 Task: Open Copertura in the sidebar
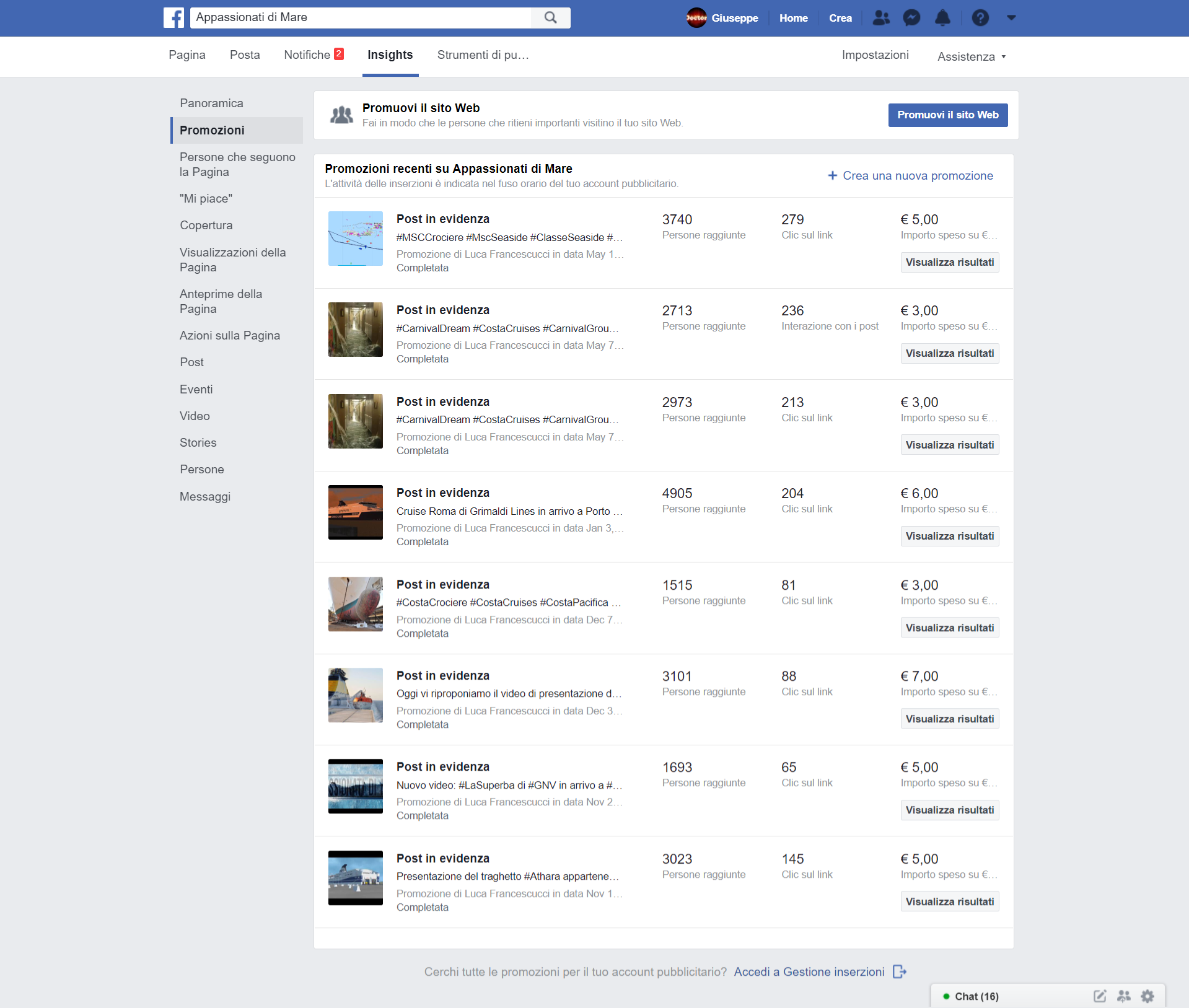point(206,225)
